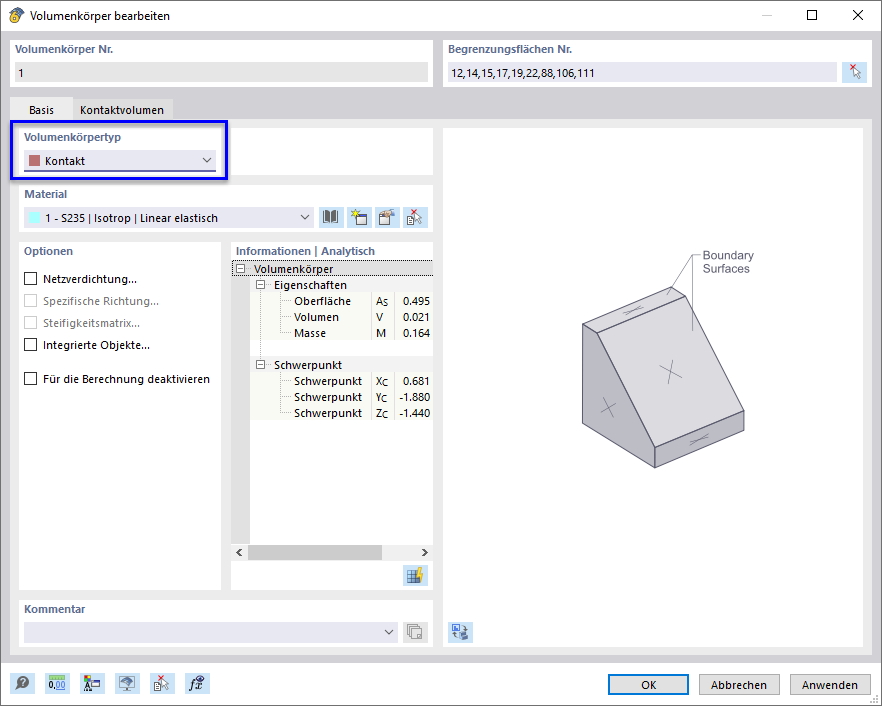Collapse the Schwerpunkt tree node
The height and width of the screenshot is (706, 882).
point(260,365)
